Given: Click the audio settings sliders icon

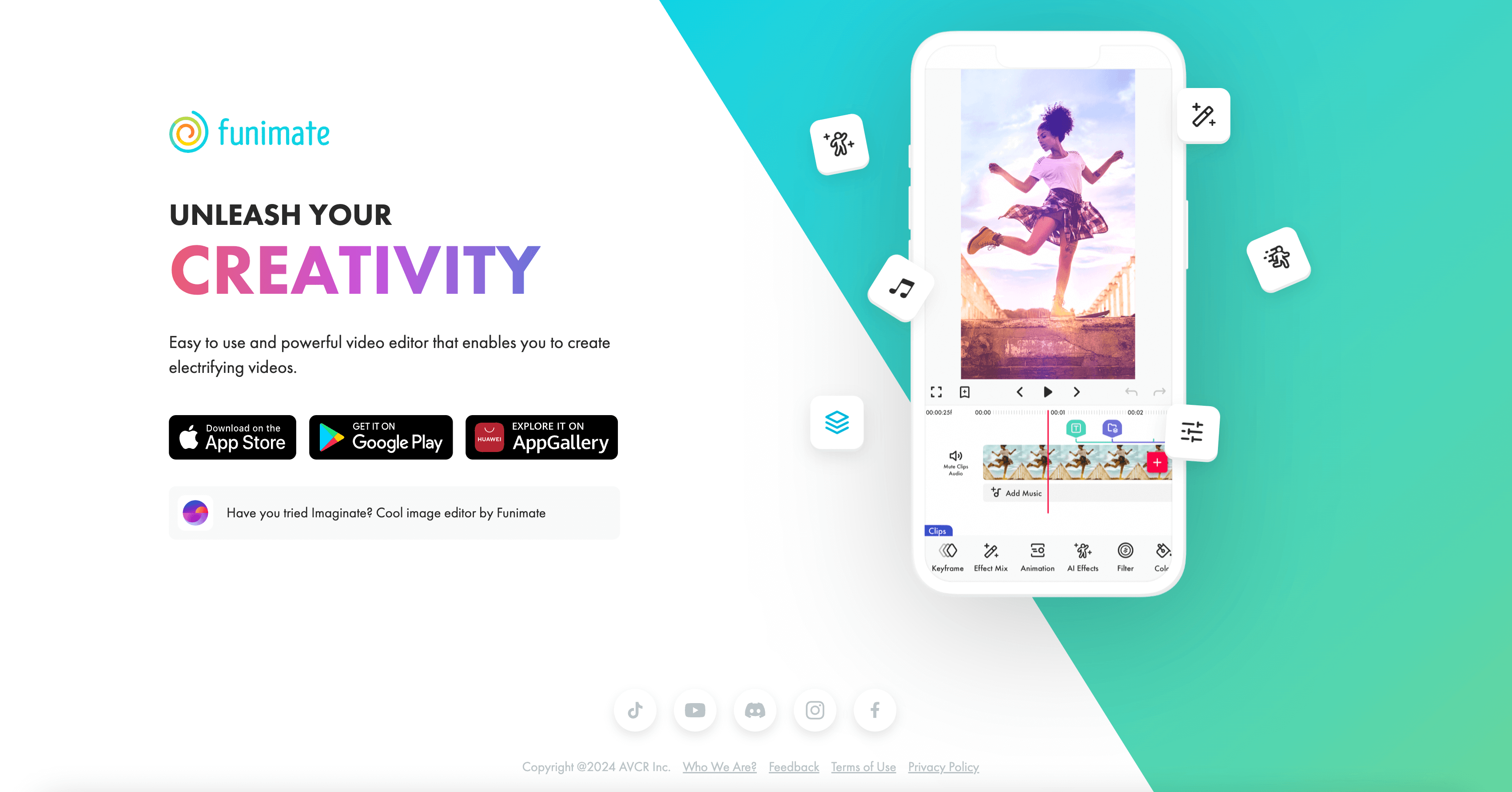Looking at the screenshot, I should point(1193,431).
